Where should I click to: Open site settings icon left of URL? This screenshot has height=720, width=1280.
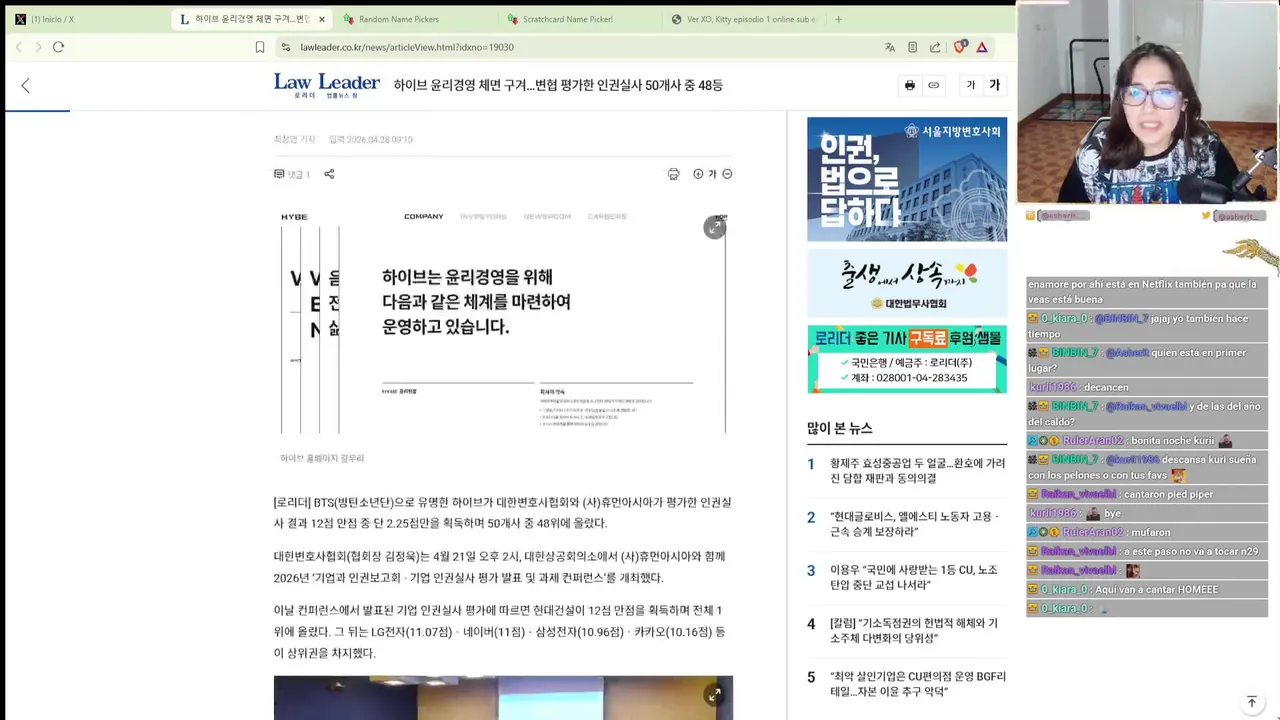click(x=286, y=47)
